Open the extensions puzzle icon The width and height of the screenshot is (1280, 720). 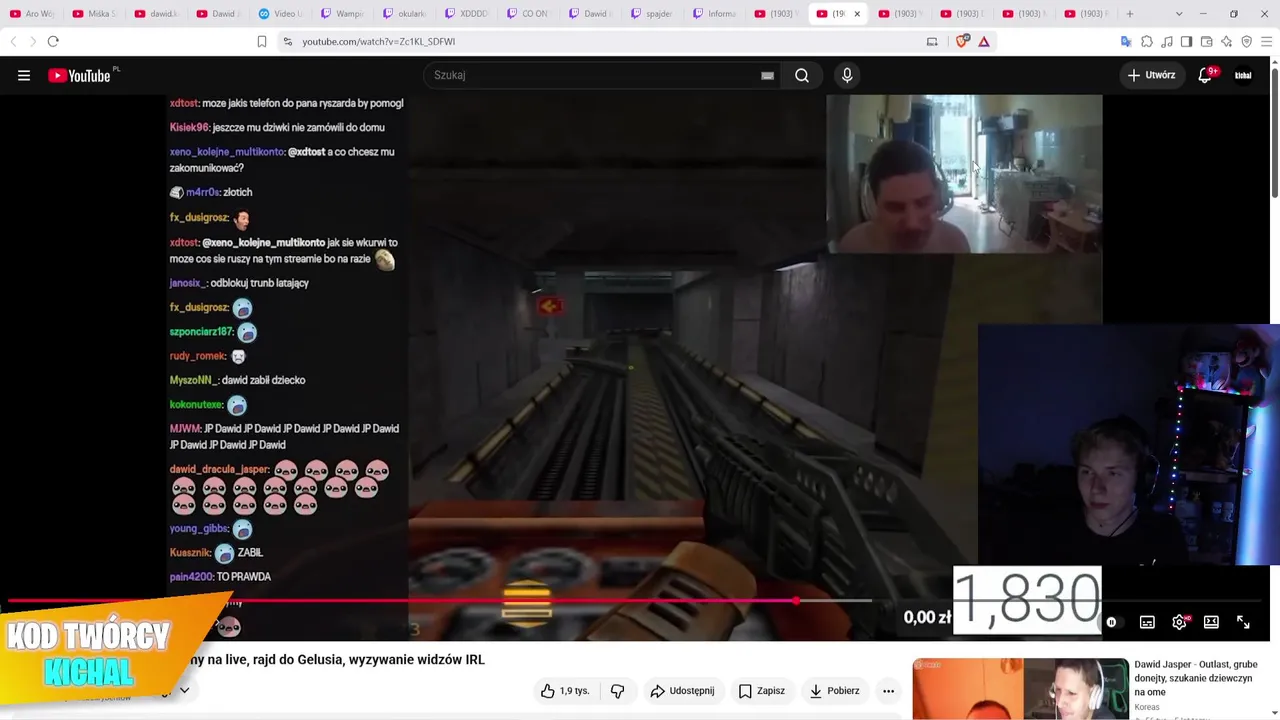[x=1147, y=41]
